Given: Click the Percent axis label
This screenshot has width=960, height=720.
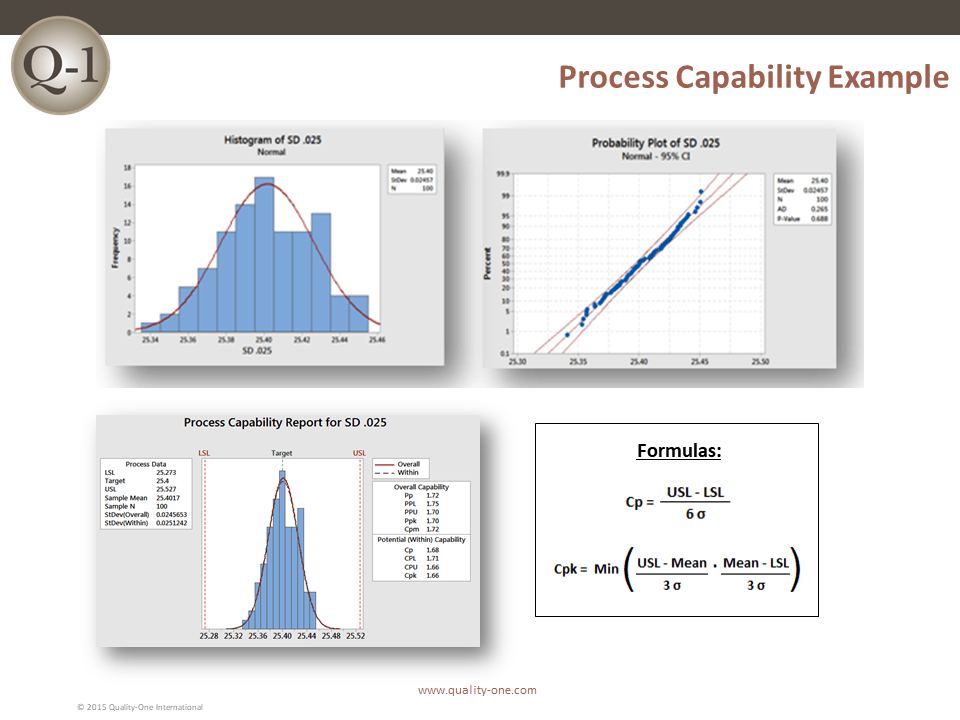Looking at the screenshot, I should [x=487, y=264].
